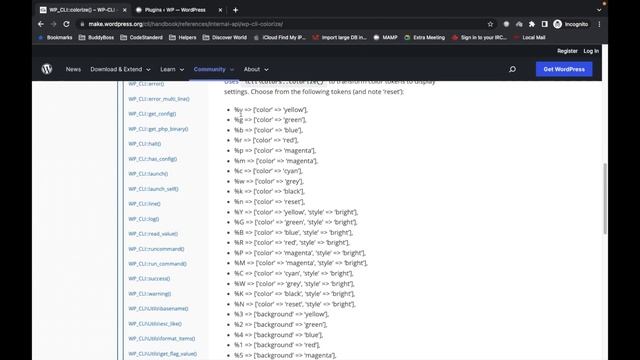The height and width of the screenshot is (360, 640).
Task: Open the MAMP bookmark
Action: pos(385,37)
